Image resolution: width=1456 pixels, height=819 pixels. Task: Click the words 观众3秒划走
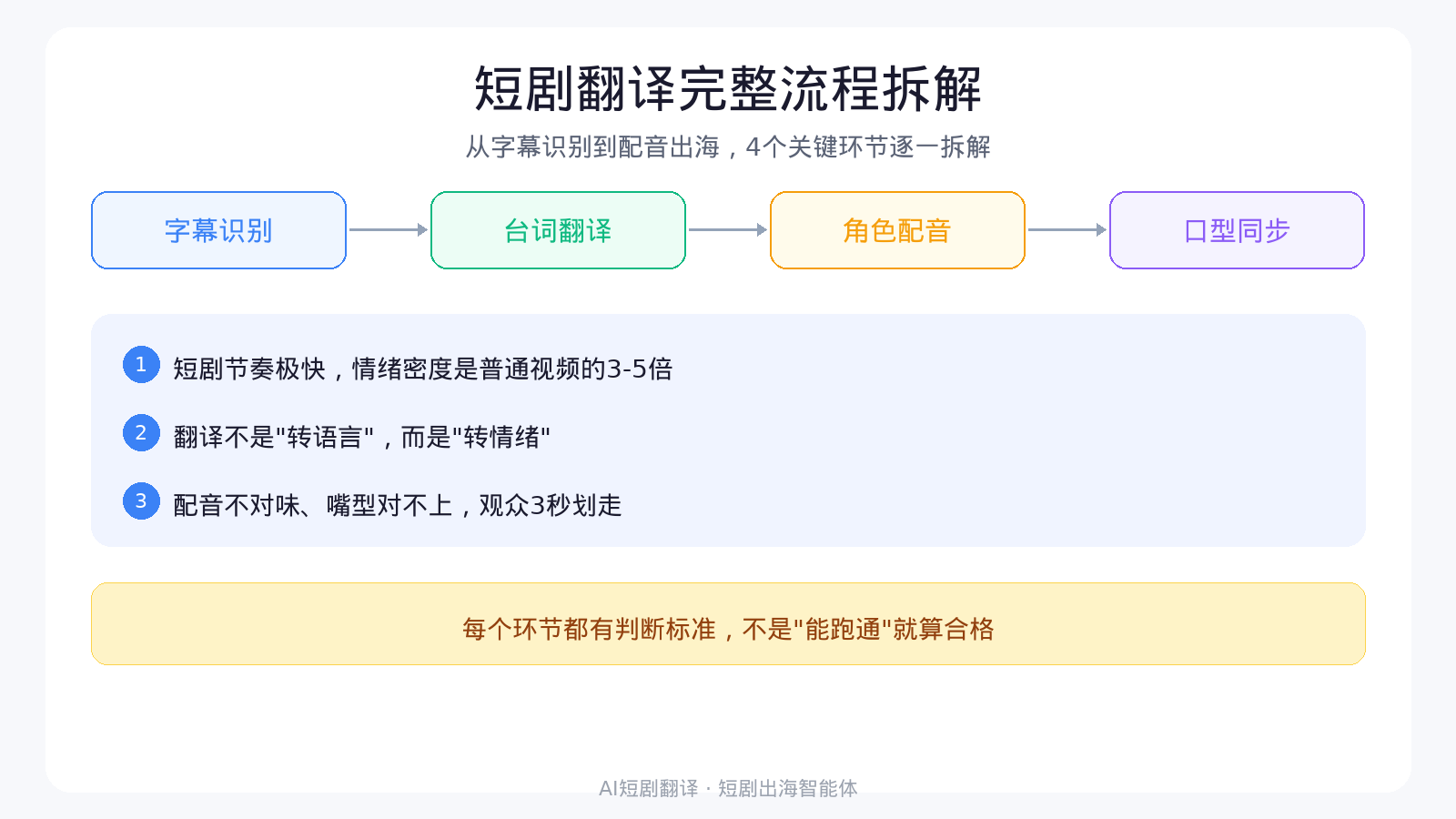click(551, 505)
